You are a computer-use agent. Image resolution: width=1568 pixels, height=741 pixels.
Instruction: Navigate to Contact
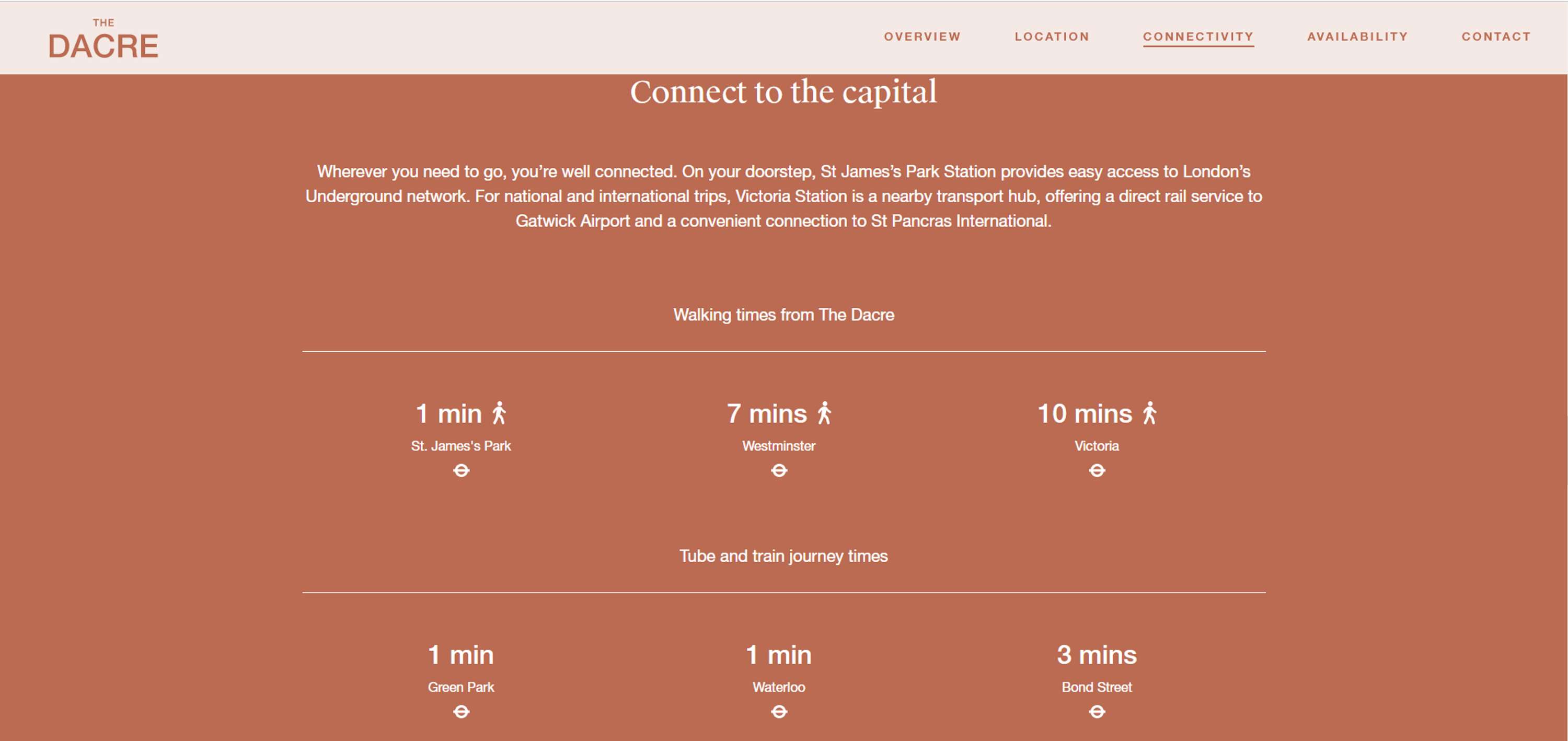1496,37
